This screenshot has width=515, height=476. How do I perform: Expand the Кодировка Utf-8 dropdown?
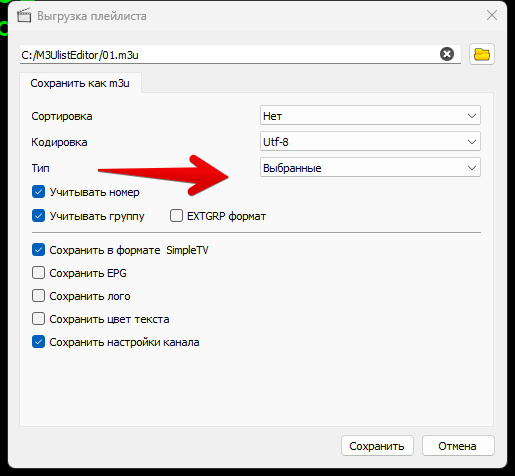pyautogui.click(x=370, y=141)
